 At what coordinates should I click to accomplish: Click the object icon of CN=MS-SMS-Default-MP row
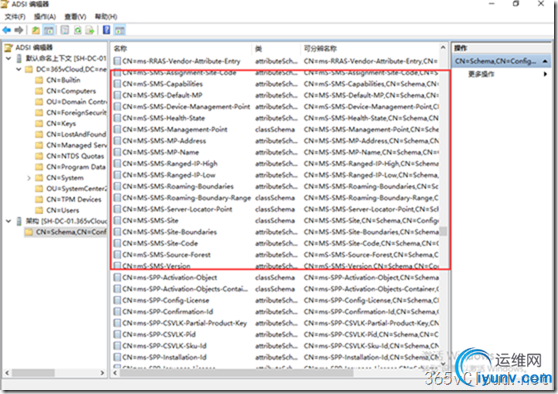click(117, 95)
